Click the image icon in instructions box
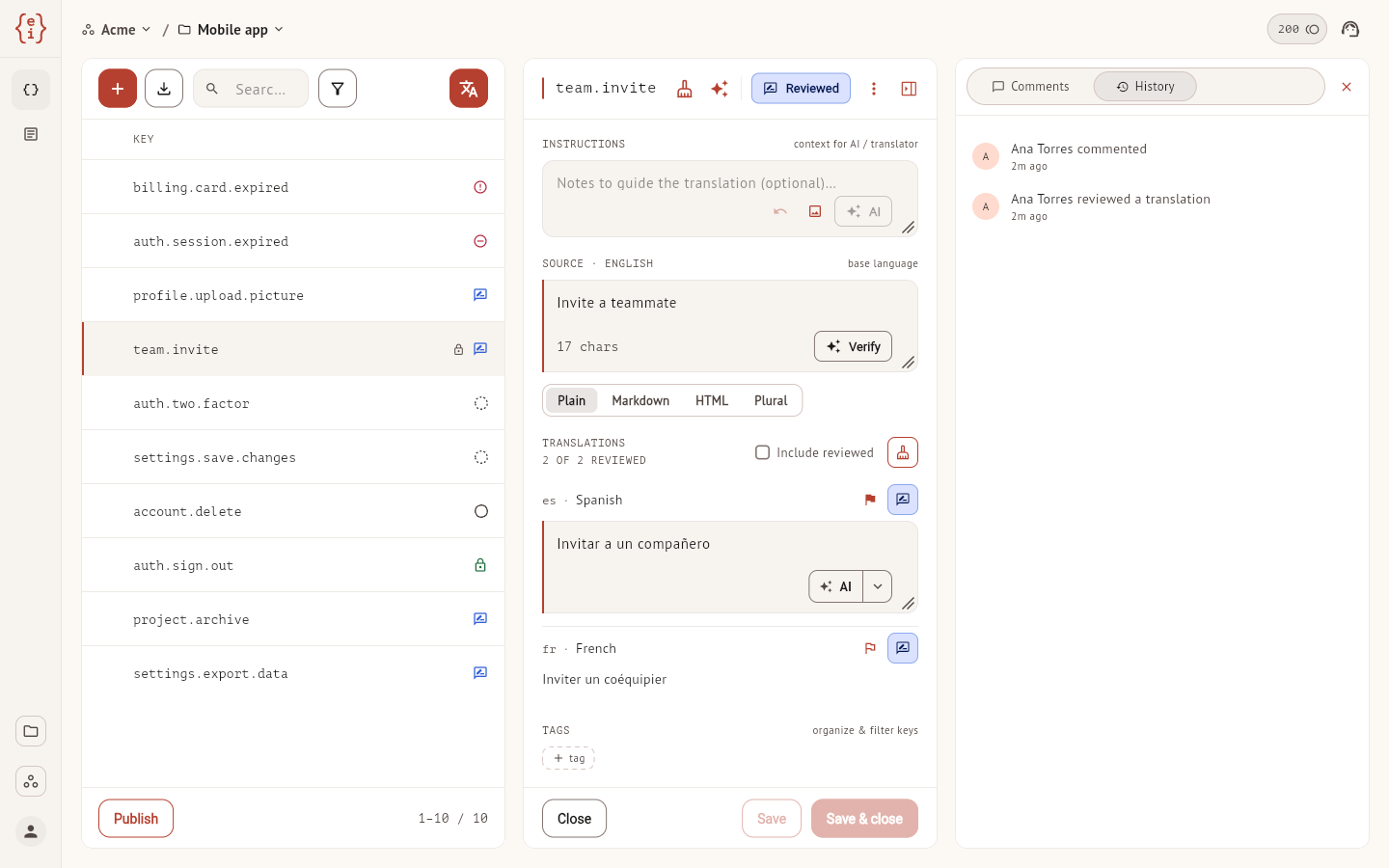Image resolution: width=1389 pixels, height=868 pixels. [x=815, y=211]
